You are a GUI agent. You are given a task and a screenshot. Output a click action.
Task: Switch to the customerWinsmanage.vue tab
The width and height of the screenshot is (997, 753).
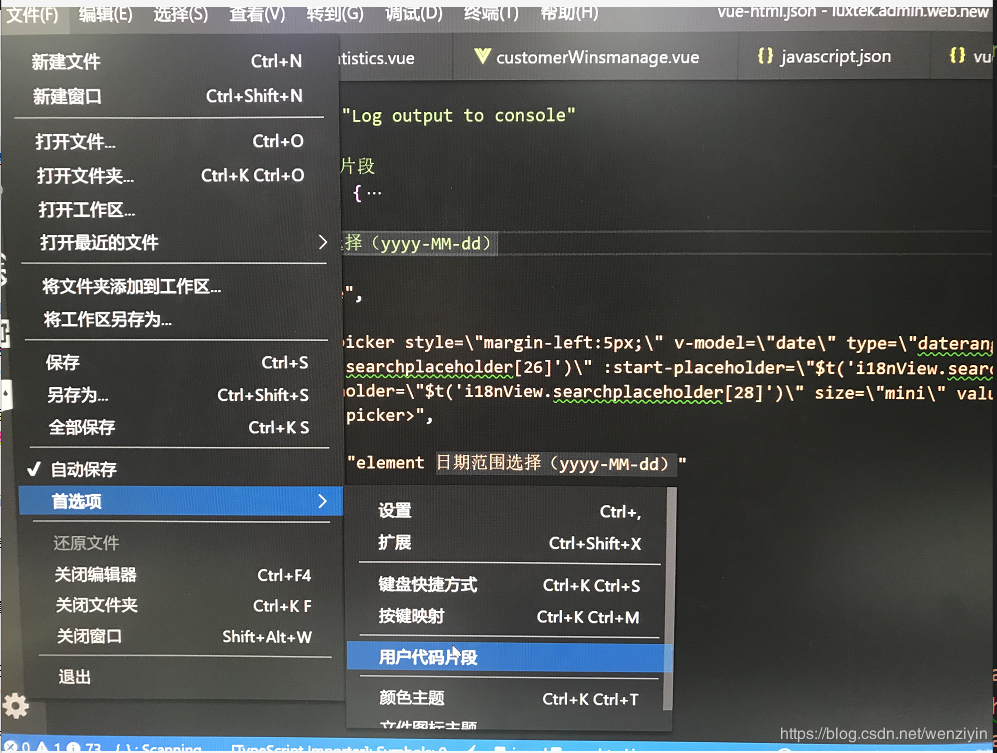pos(596,57)
